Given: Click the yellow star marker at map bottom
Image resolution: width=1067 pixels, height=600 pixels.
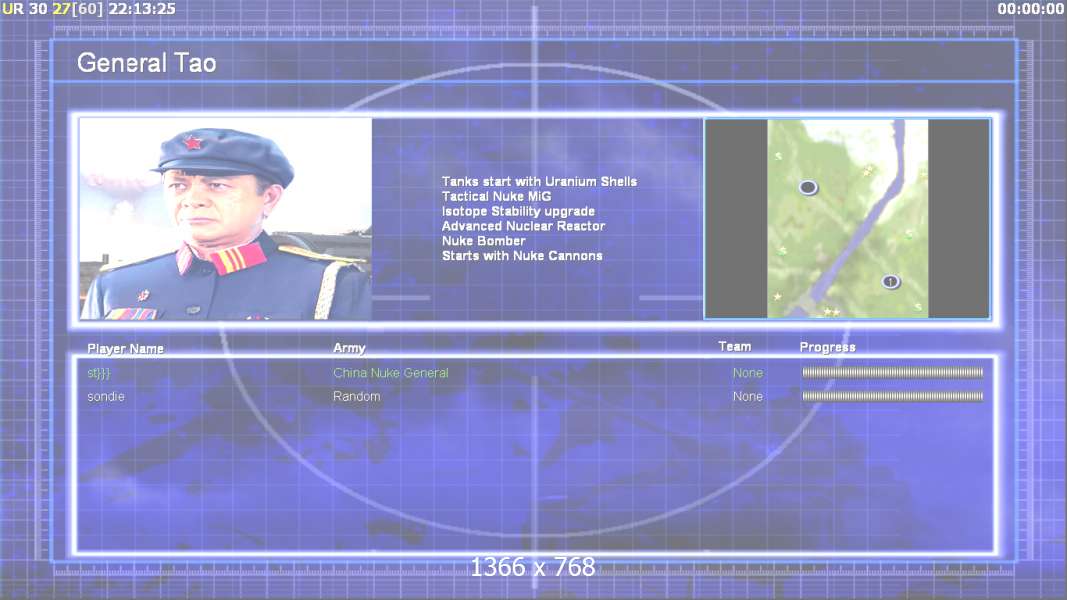Looking at the screenshot, I should point(832,312).
